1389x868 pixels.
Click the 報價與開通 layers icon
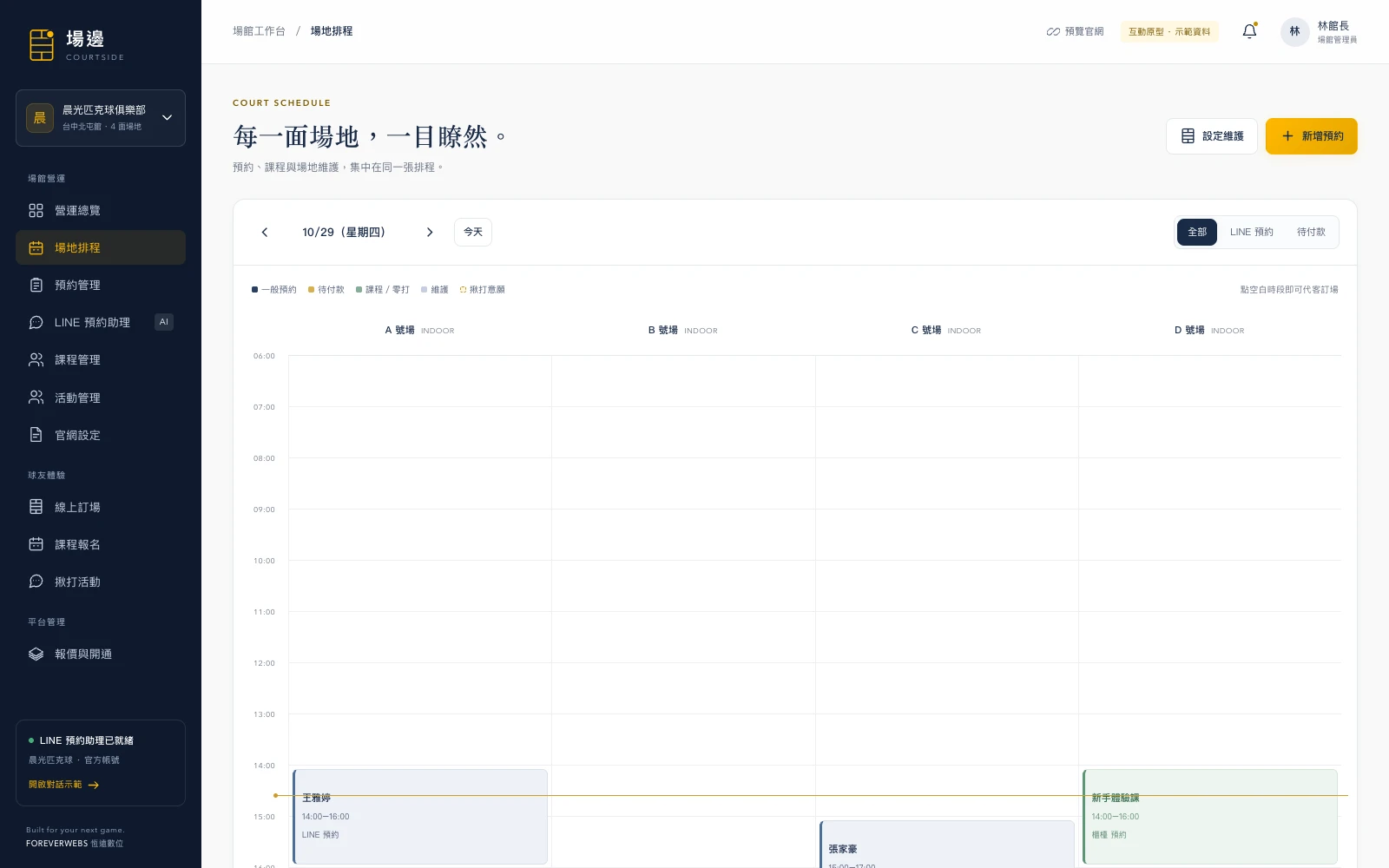[x=36, y=654]
